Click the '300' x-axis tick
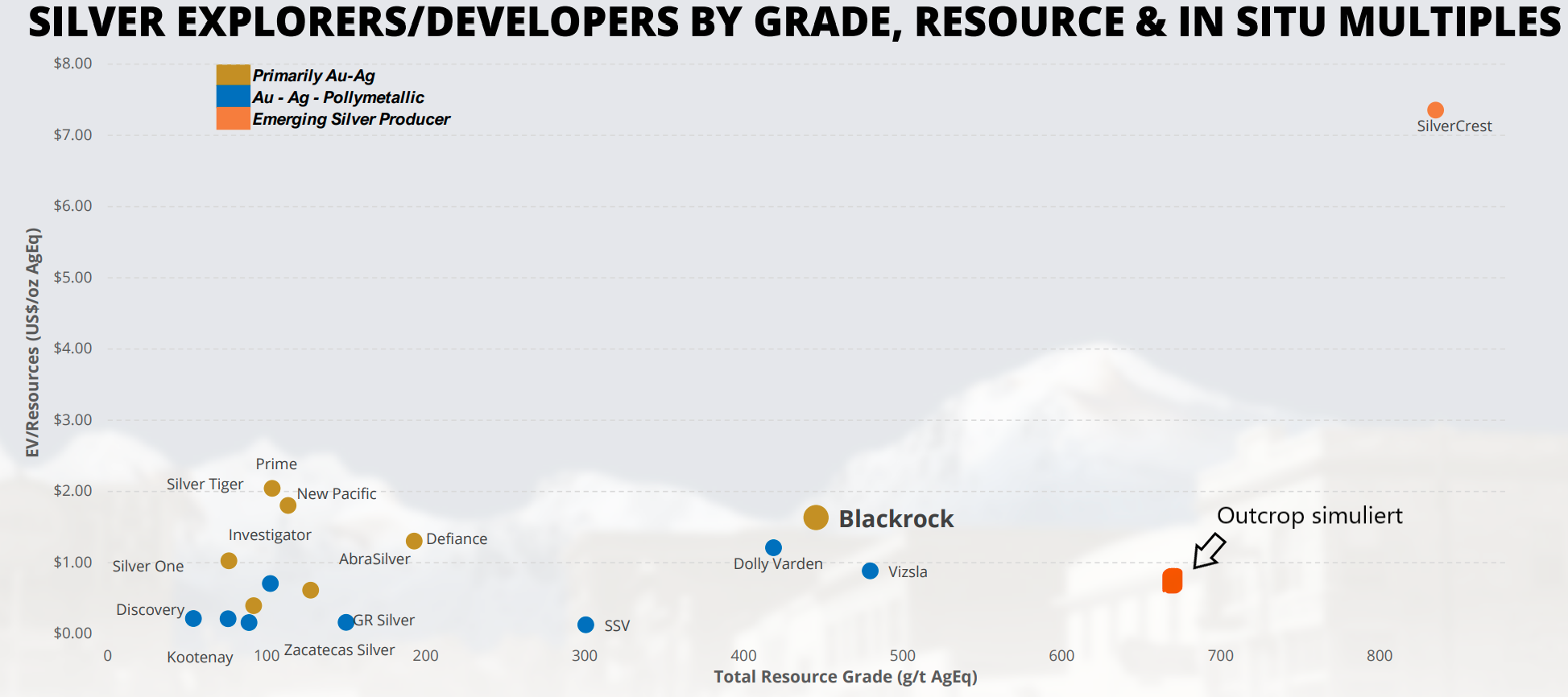 point(585,656)
